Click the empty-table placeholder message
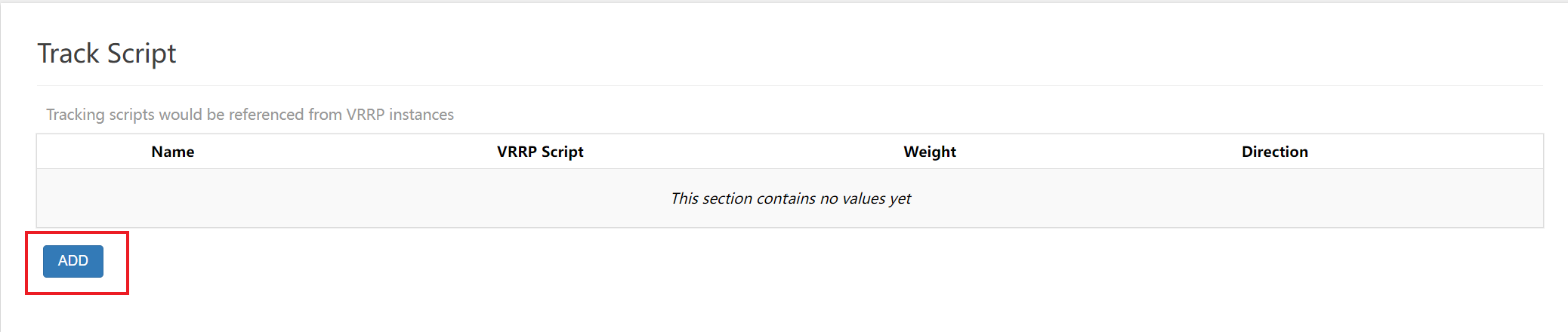The image size is (1568, 332). pyautogui.click(x=791, y=198)
